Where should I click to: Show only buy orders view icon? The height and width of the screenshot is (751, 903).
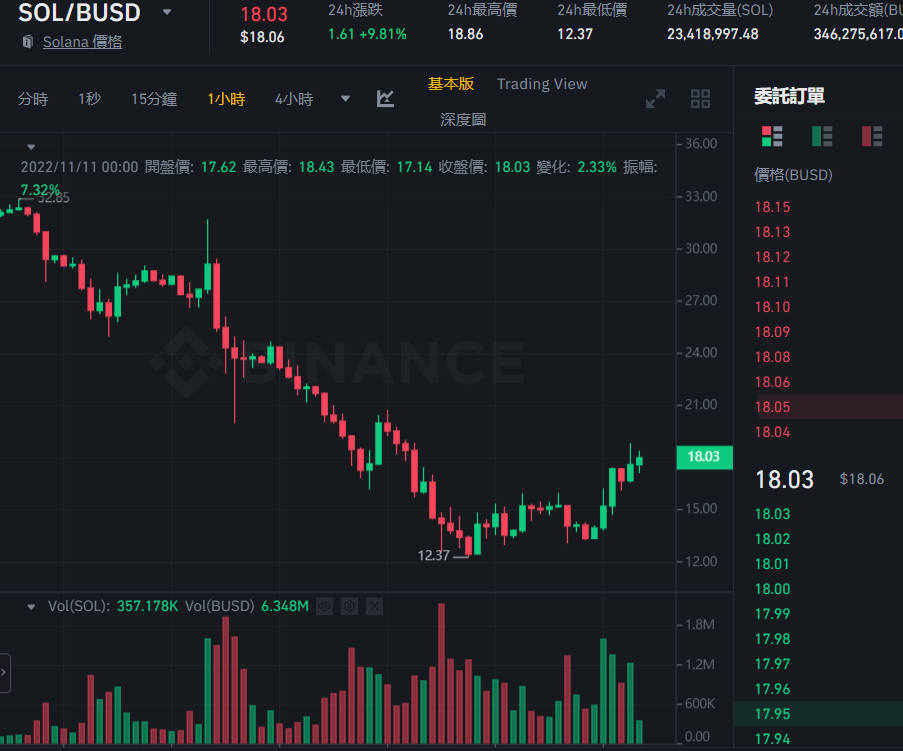(x=822, y=136)
